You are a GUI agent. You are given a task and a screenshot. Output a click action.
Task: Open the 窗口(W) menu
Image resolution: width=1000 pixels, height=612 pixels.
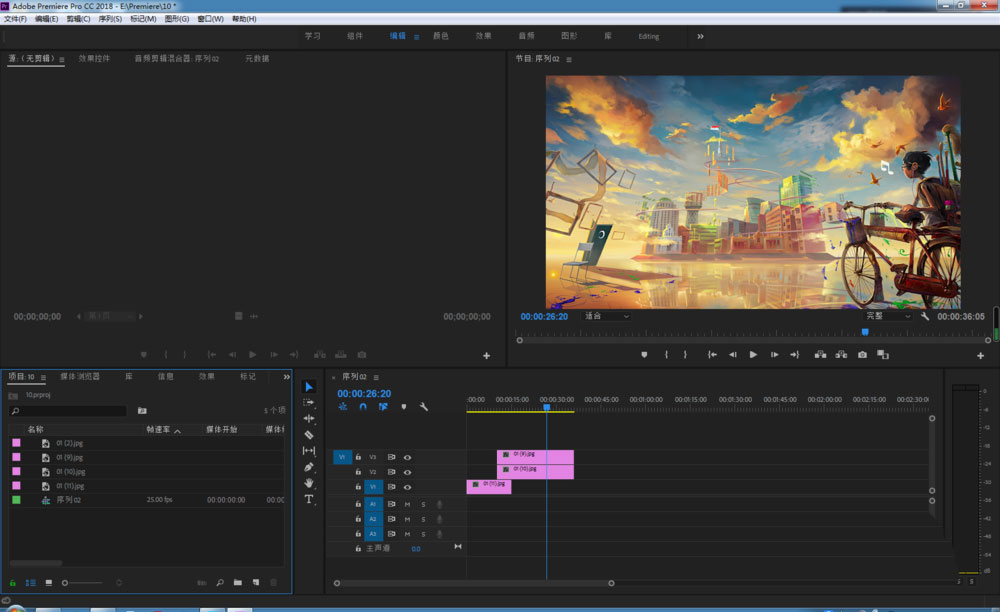[x=210, y=19]
